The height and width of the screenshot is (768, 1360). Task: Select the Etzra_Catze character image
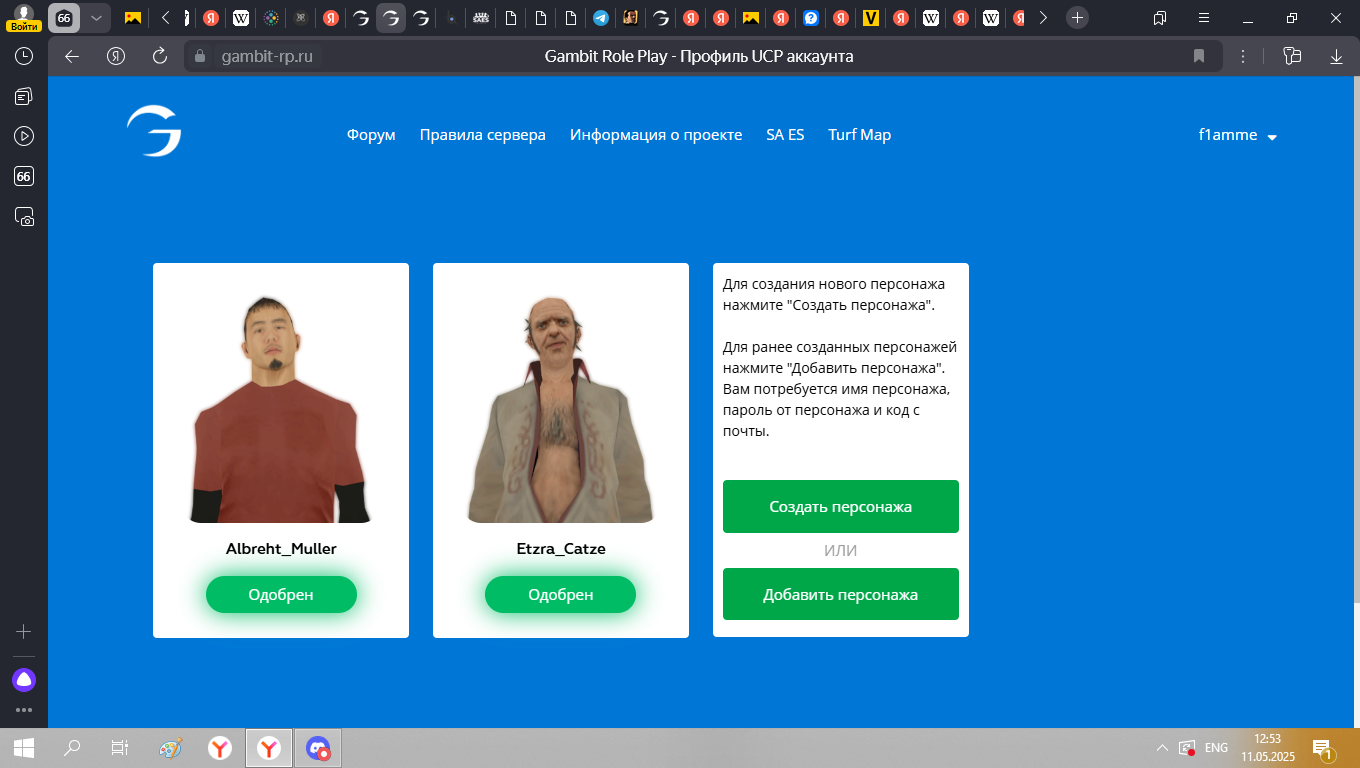point(561,408)
